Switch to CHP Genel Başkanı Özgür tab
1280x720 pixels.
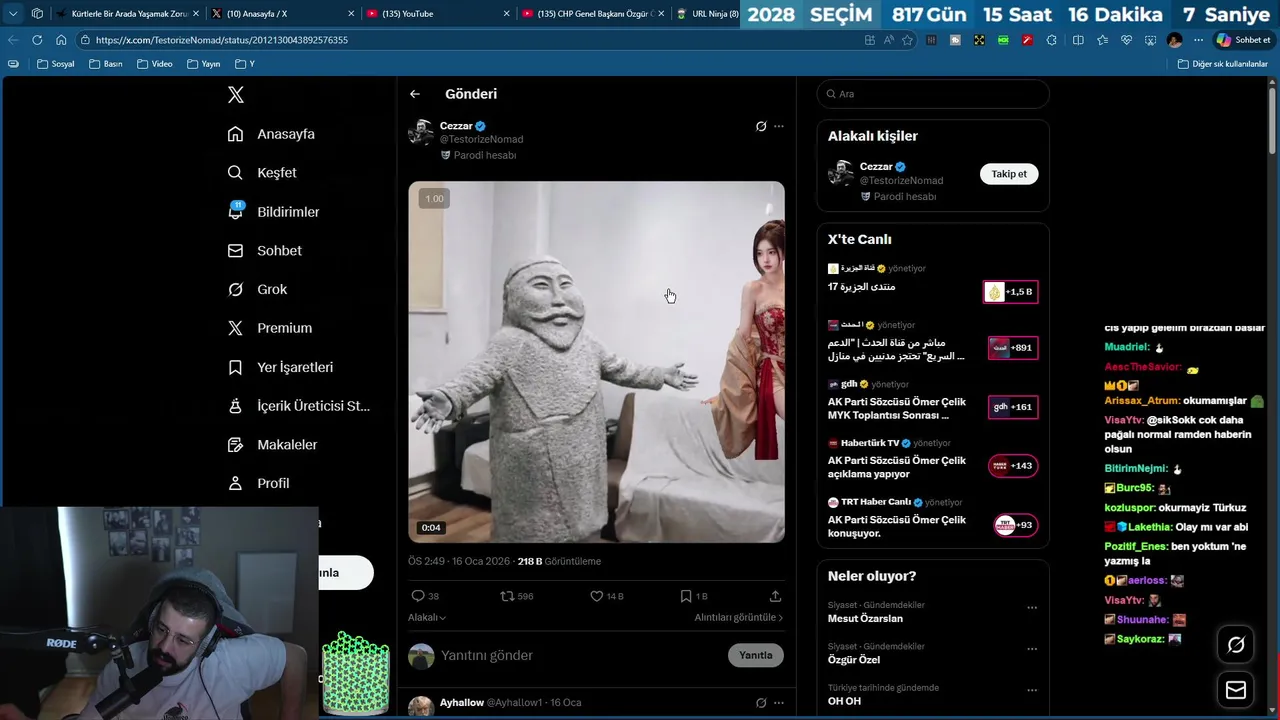tap(590, 14)
